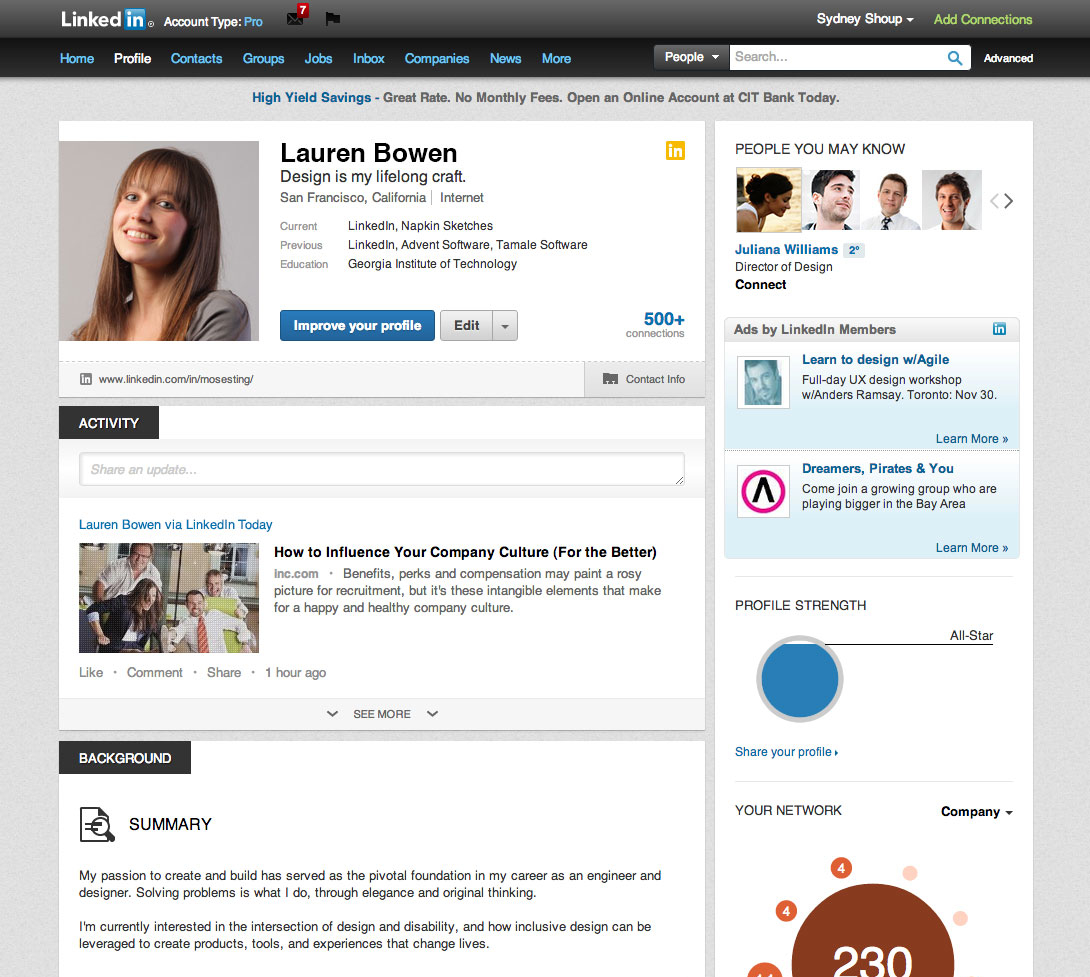Image resolution: width=1090 pixels, height=977 pixels.
Task: Go to Home tab
Action: pyautogui.click(x=76, y=58)
